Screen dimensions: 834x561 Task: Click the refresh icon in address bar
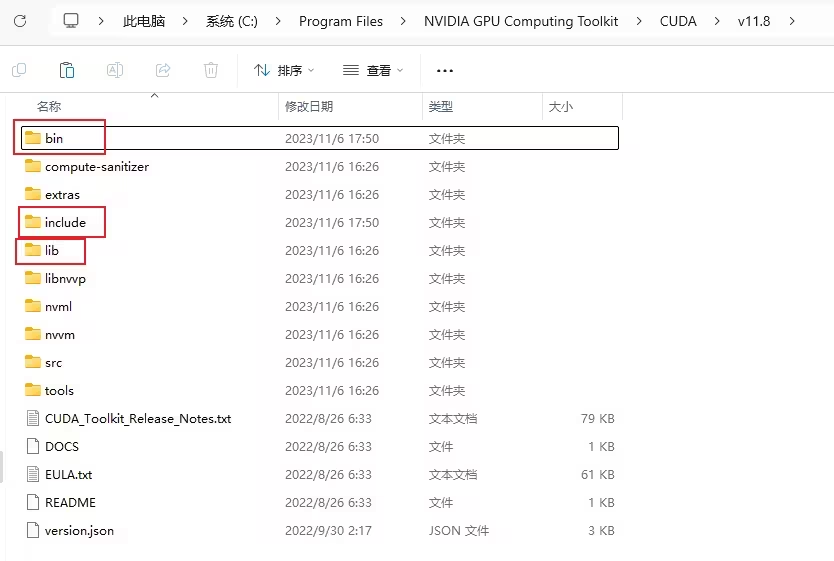20,21
